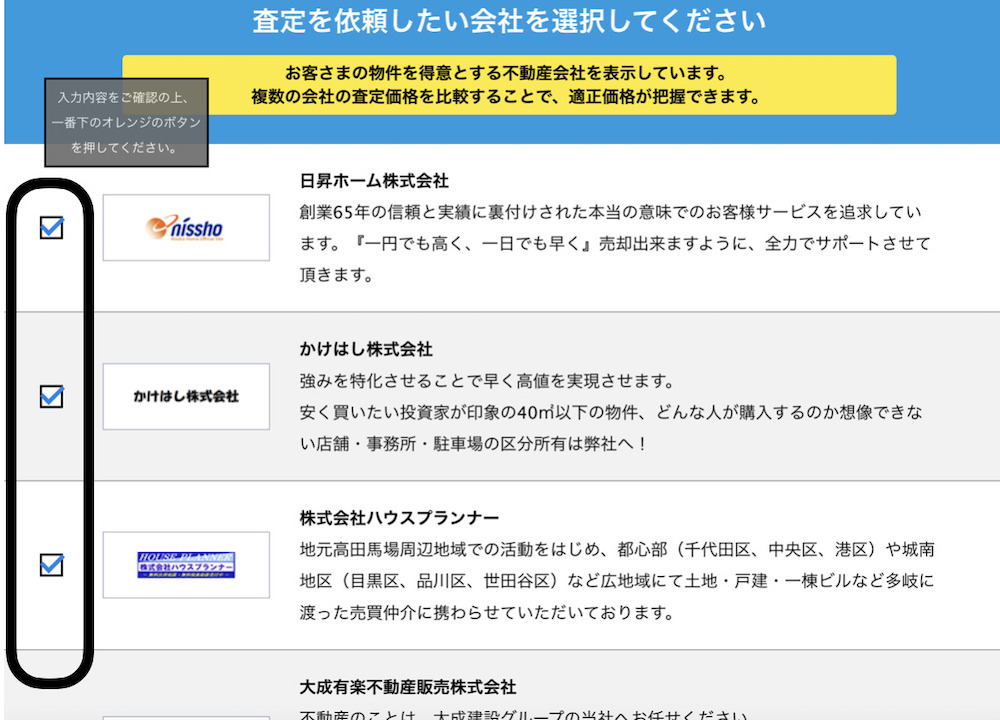
Task: Click the かけはし株式会社 logo image
Action: (186, 396)
